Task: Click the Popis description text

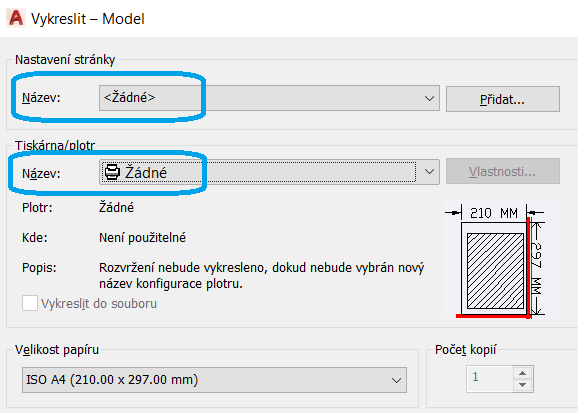Action: (262, 275)
